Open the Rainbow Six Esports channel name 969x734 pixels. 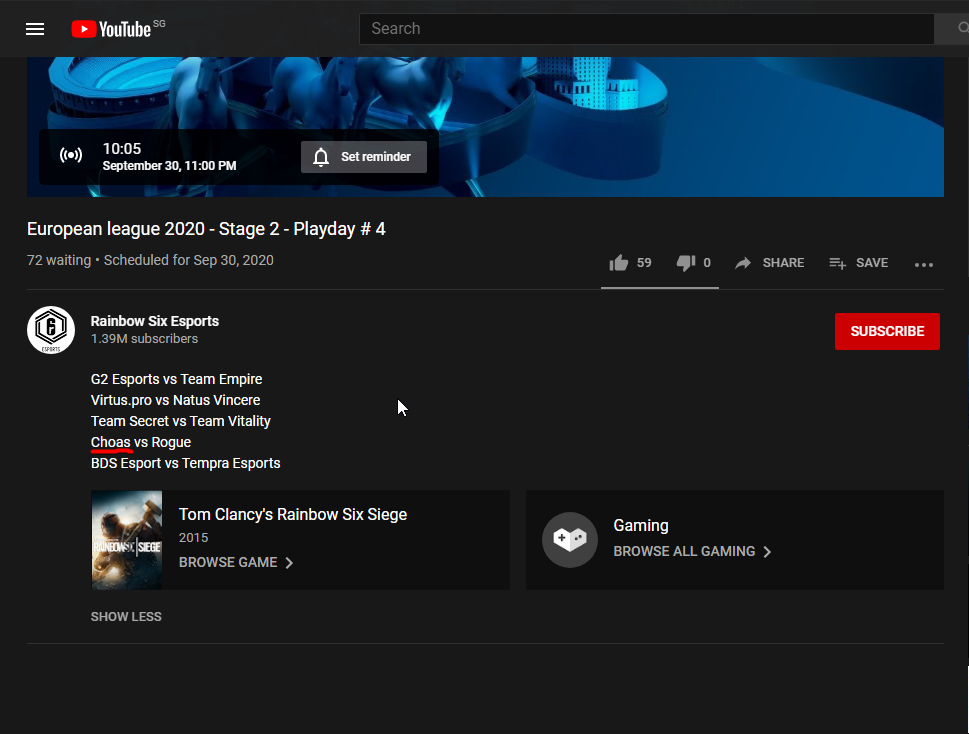[x=155, y=321]
